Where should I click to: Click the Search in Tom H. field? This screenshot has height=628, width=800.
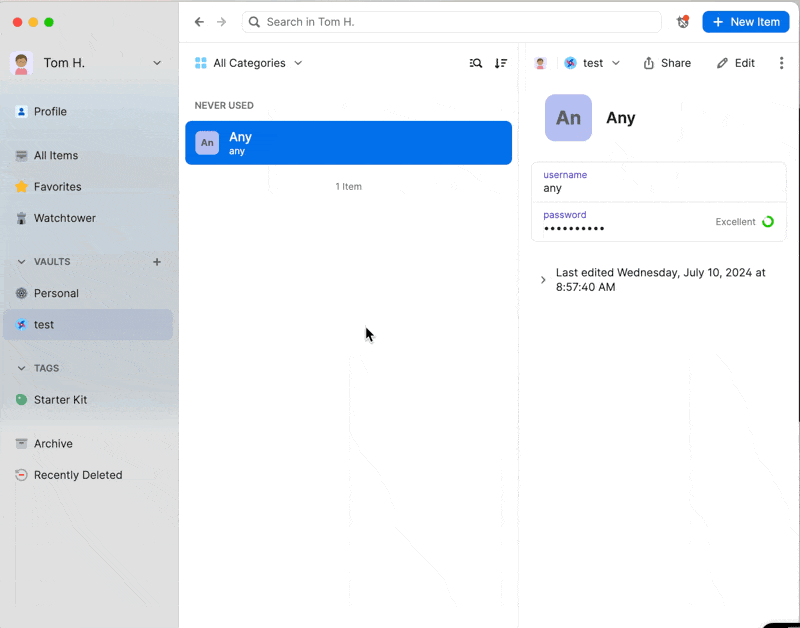click(x=452, y=22)
